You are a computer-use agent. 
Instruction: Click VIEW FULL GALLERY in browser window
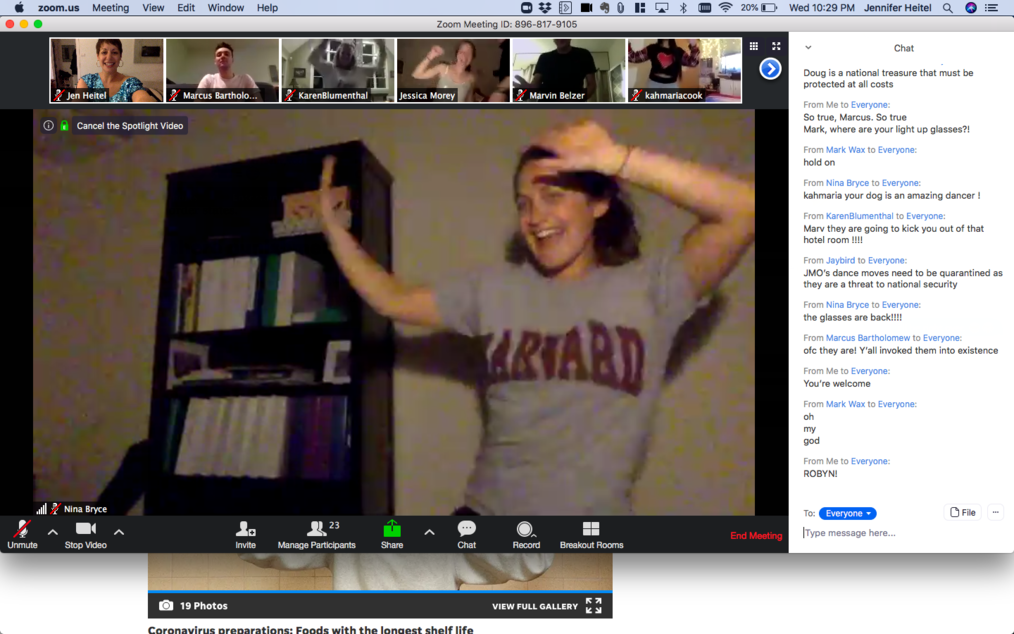click(x=535, y=606)
